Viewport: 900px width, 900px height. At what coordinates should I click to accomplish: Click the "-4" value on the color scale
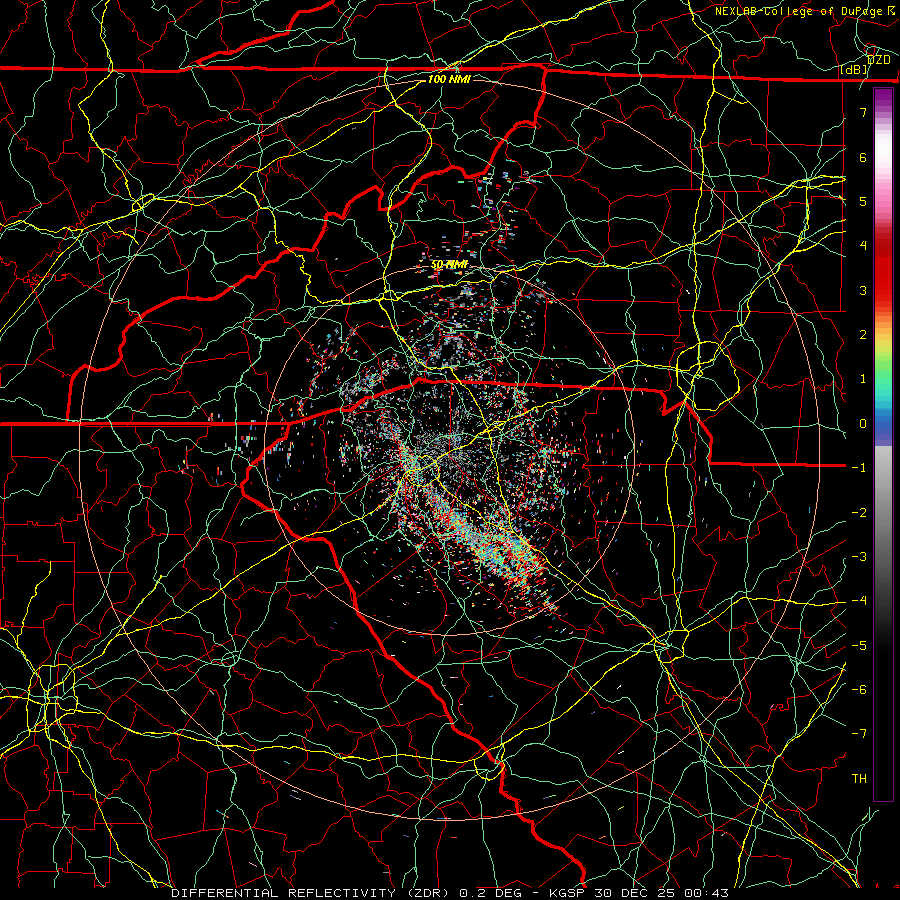(x=859, y=601)
